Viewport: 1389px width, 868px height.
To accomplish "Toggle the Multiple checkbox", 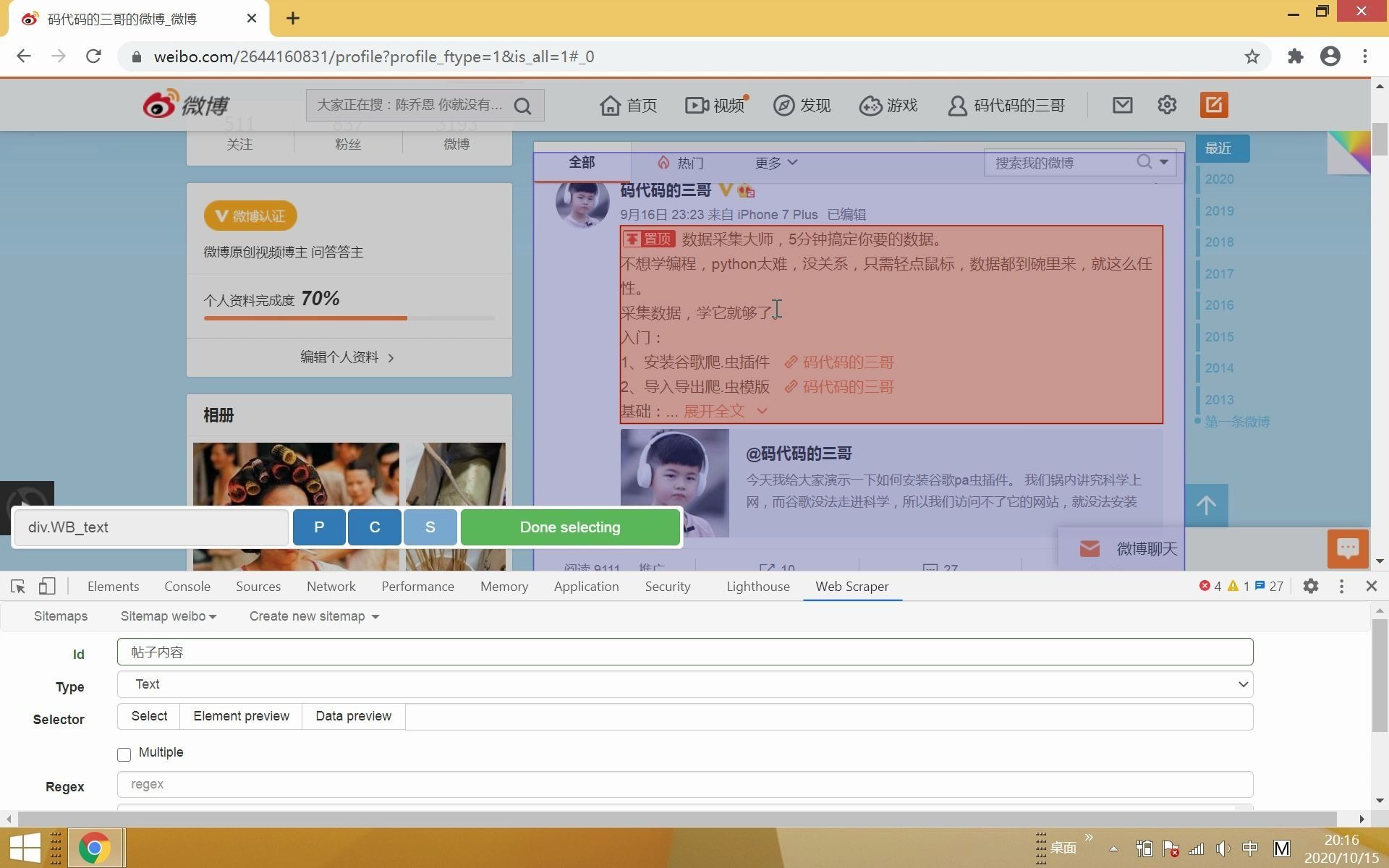I will 124,754.
